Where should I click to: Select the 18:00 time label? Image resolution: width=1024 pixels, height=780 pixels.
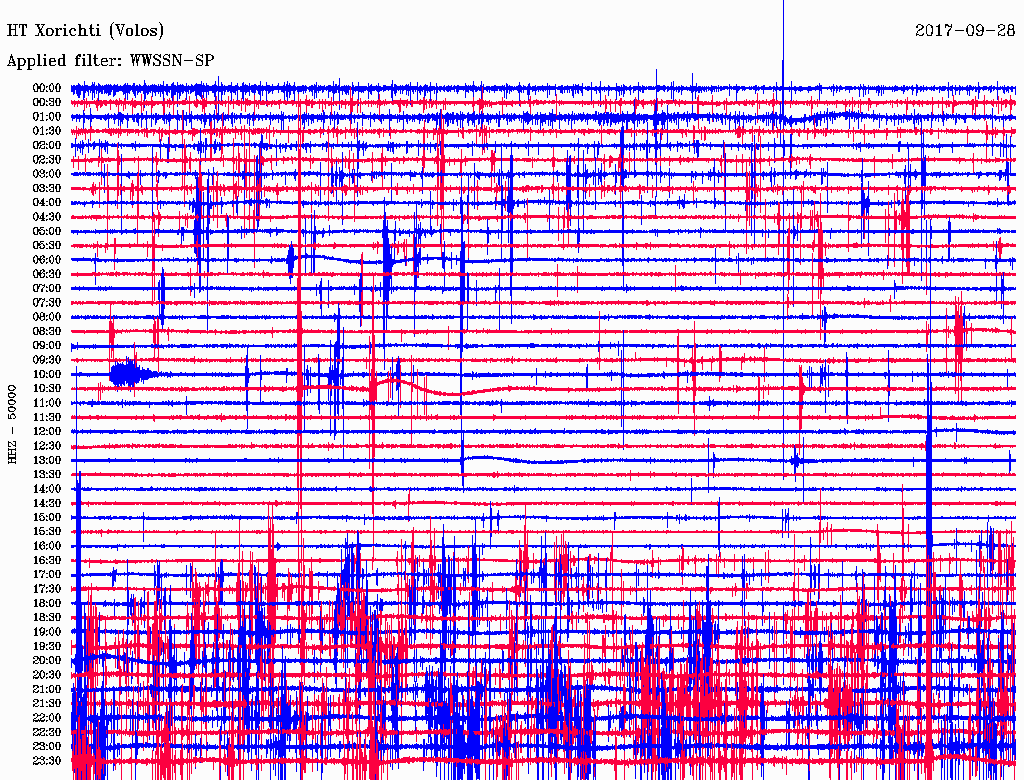point(47,604)
